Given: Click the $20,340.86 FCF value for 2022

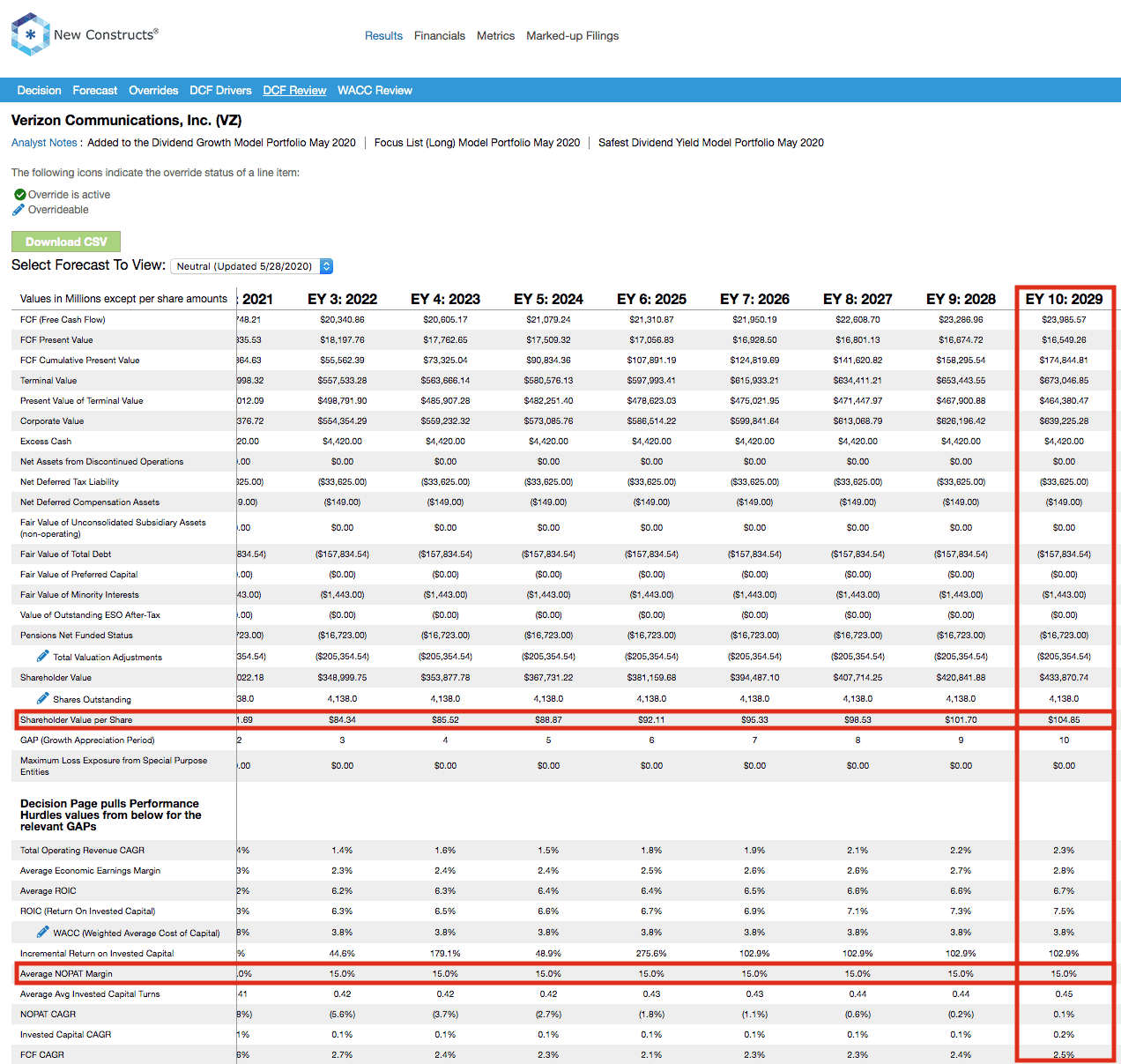Looking at the screenshot, I should (342, 320).
